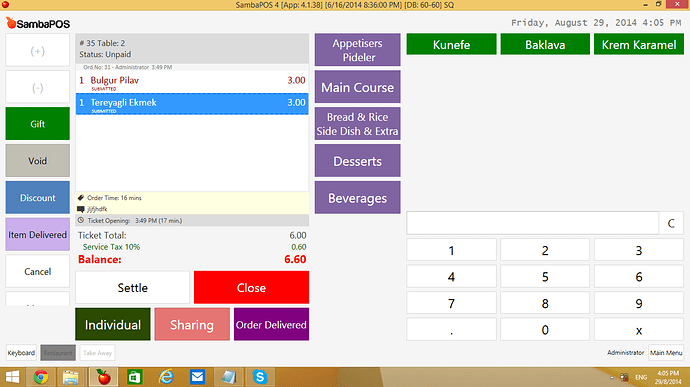Screen dimensions: 690x387
Task: Settle the current ticket
Action: [132, 287]
